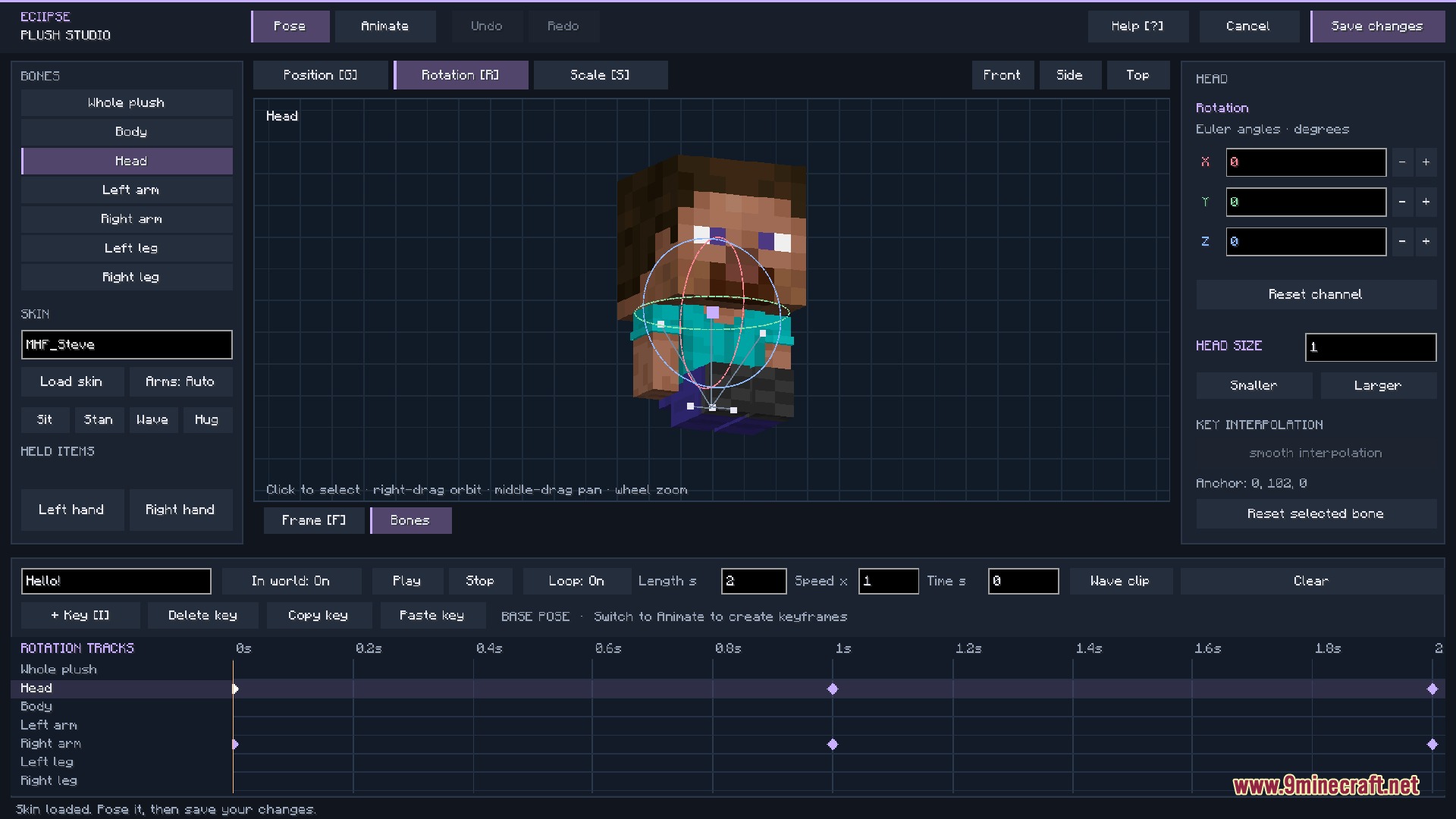The height and width of the screenshot is (819, 1456).
Task: Load the entered skin
Action: (x=72, y=382)
